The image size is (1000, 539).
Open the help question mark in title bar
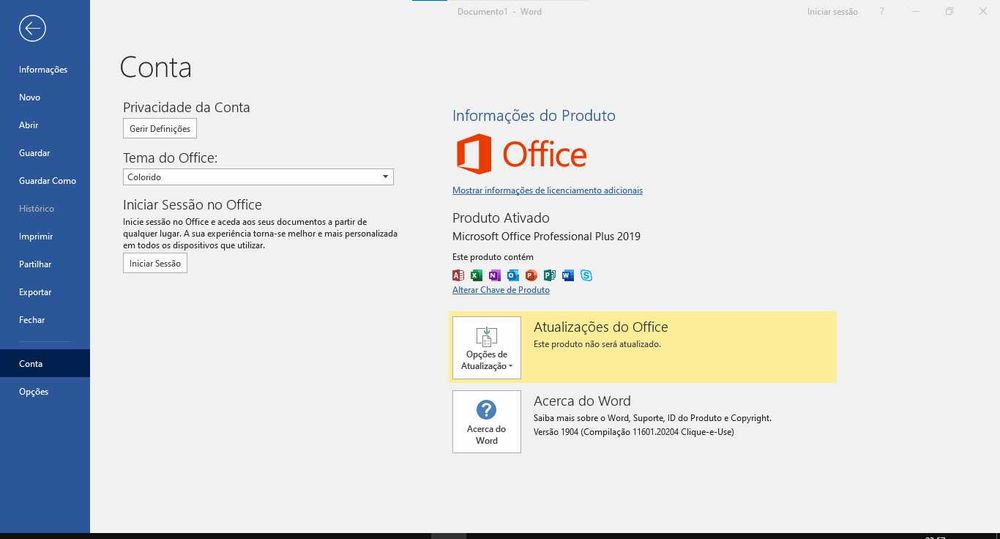(x=882, y=11)
